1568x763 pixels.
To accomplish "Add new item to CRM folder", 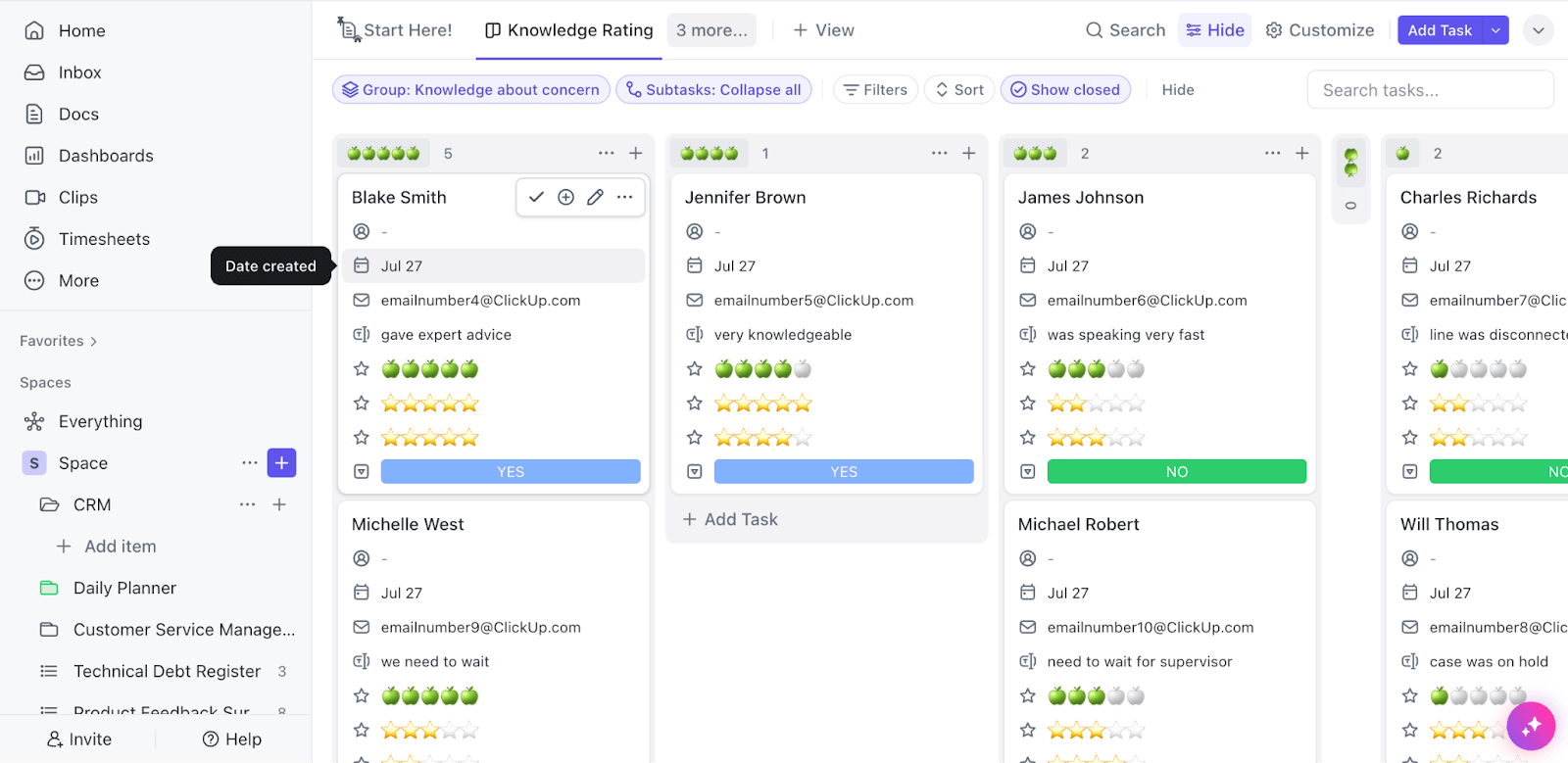I will (279, 504).
